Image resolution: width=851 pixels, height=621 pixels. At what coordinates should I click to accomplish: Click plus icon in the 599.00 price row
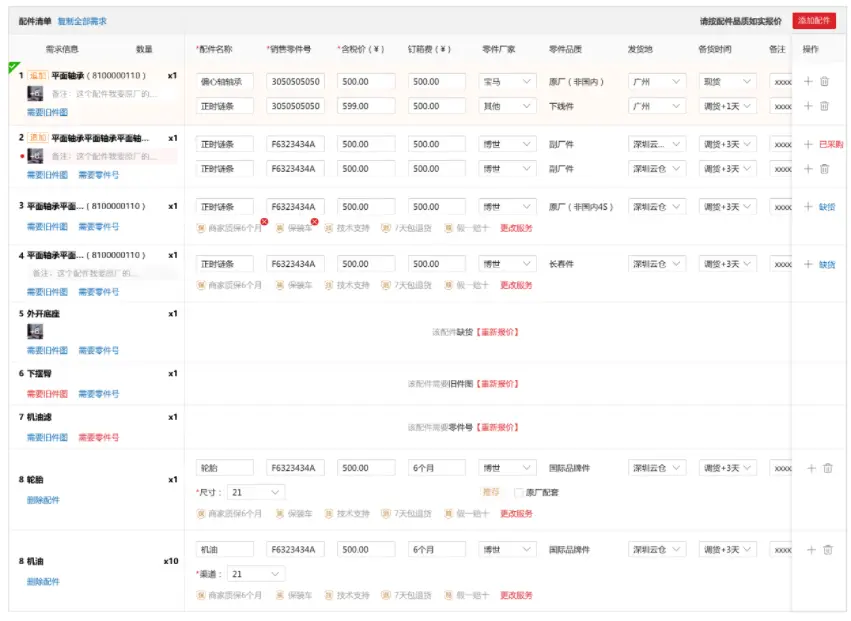click(x=808, y=106)
